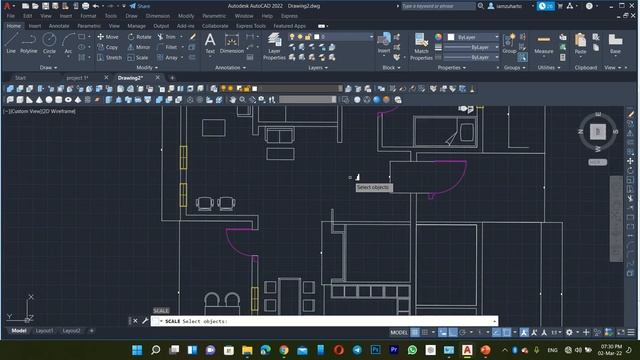Click the Erase tool icon

(193, 37)
